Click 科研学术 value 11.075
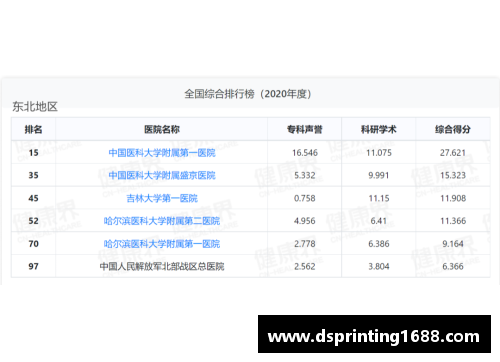Image resolution: width=500 pixels, height=362 pixels. tap(379, 153)
